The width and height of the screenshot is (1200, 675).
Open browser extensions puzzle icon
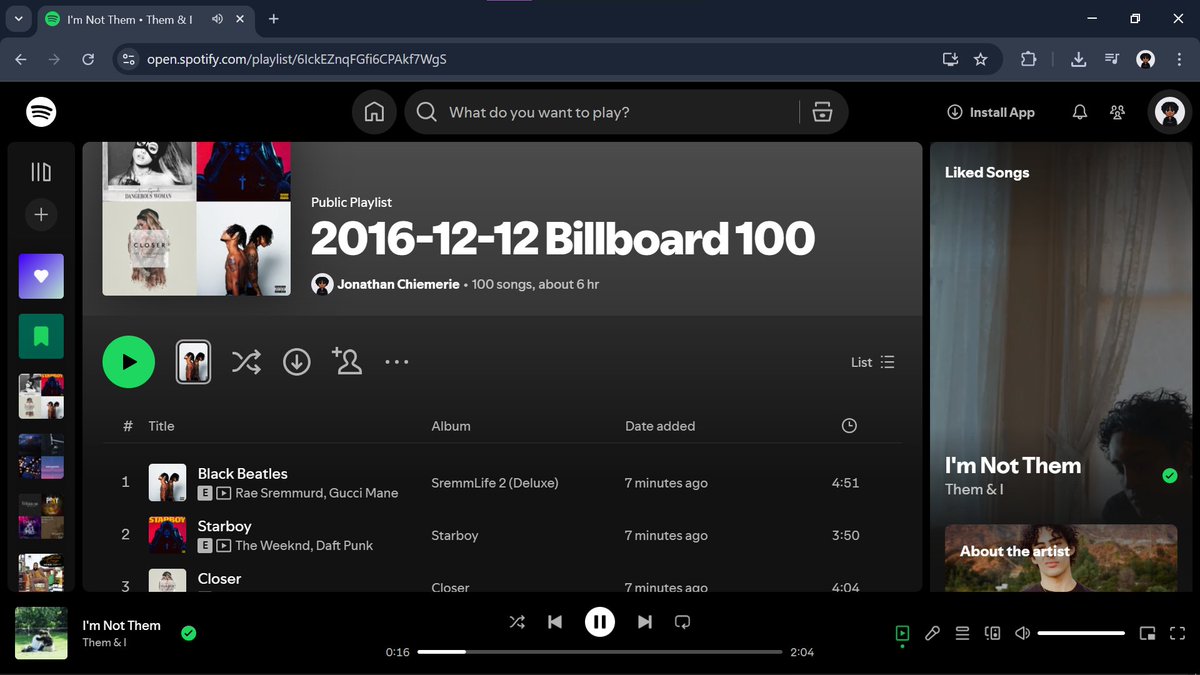1029,59
